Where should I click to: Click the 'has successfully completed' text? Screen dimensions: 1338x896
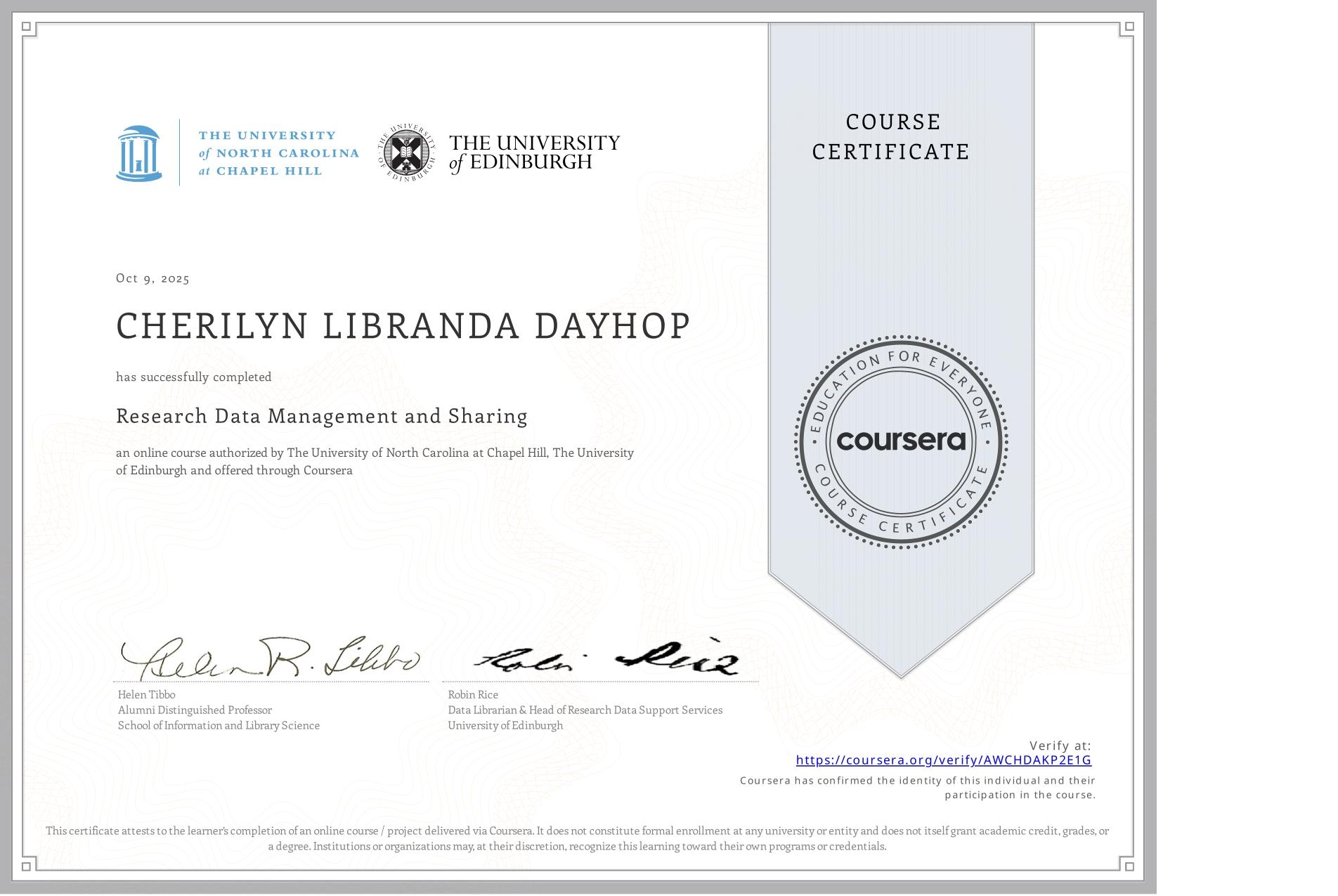pos(194,377)
